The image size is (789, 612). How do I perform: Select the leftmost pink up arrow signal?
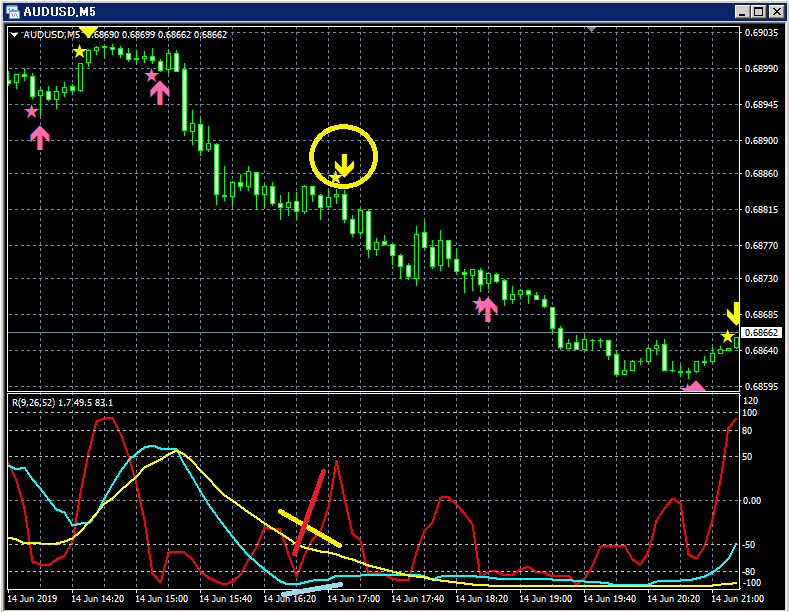[x=40, y=137]
